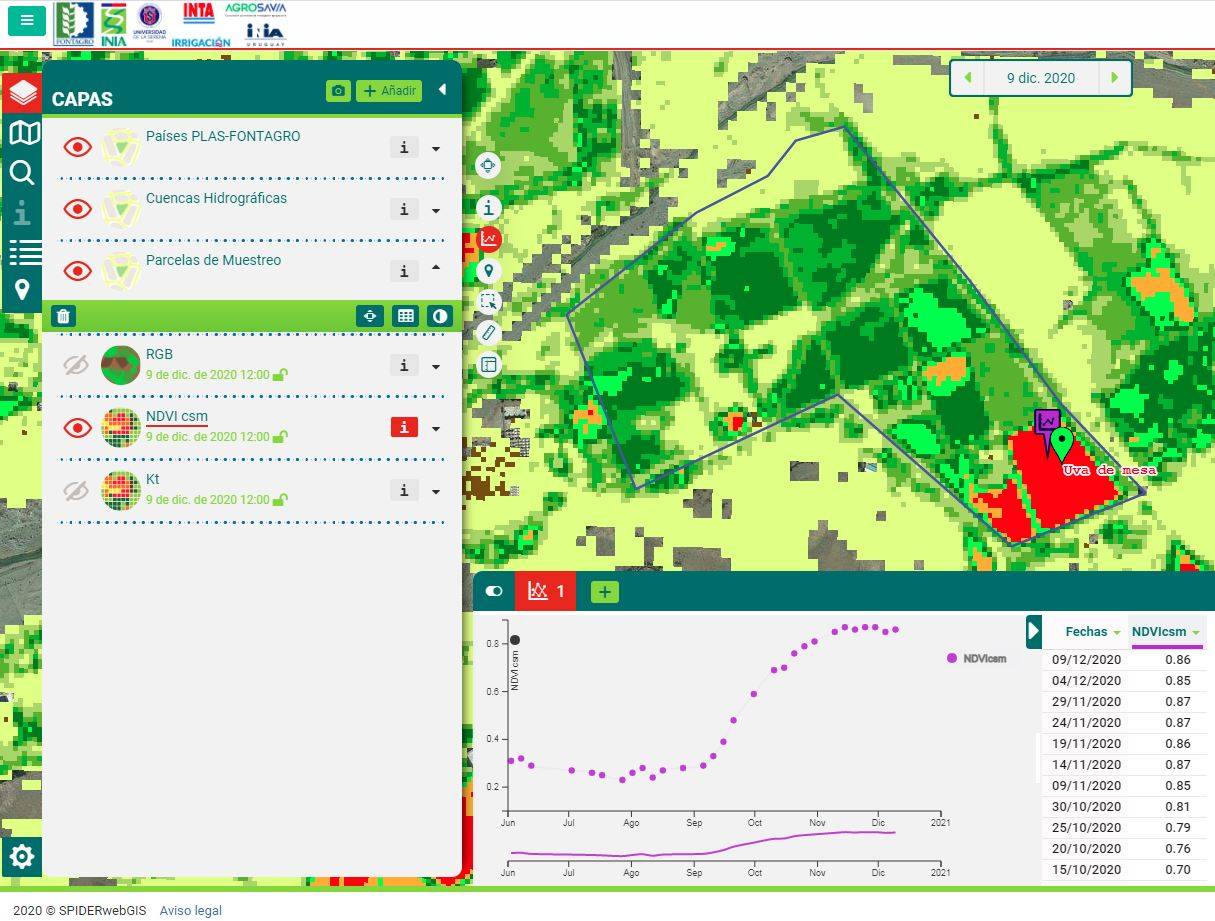Take a map snapshot with camera icon
This screenshot has width=1215, height=921.
tap(338, 91)
